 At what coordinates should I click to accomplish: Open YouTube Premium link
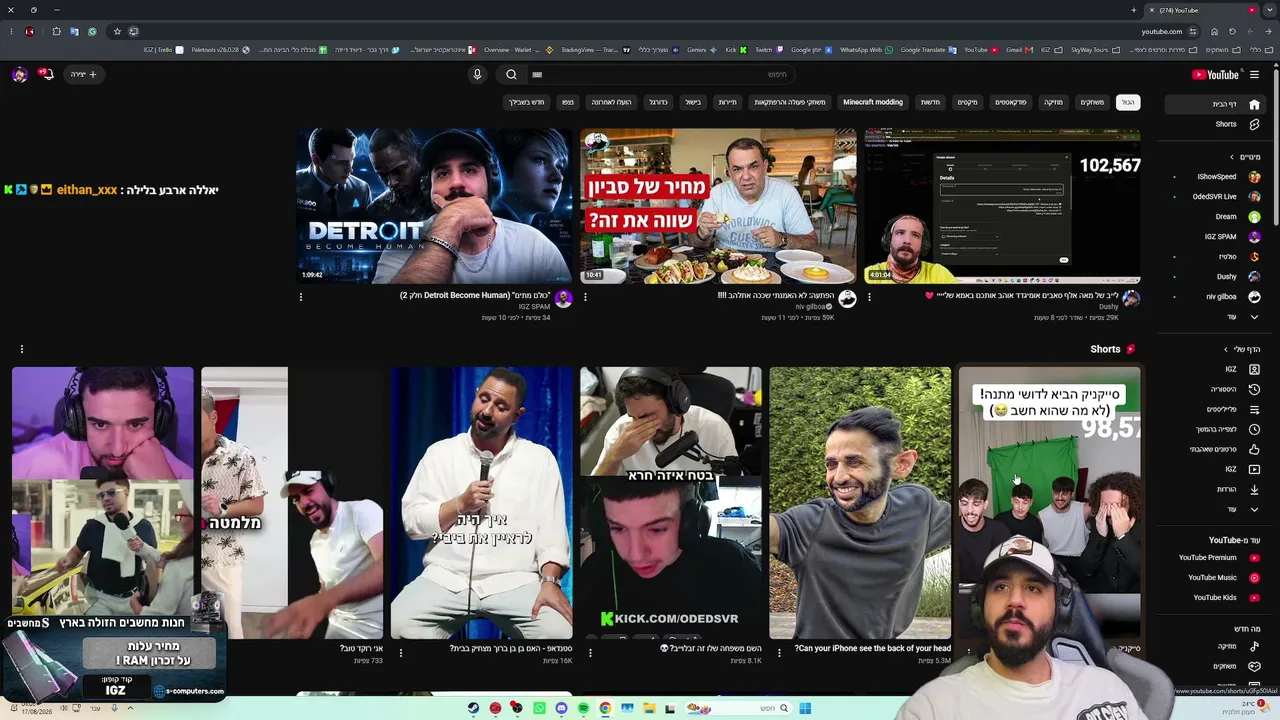[x=1217, y=558]
